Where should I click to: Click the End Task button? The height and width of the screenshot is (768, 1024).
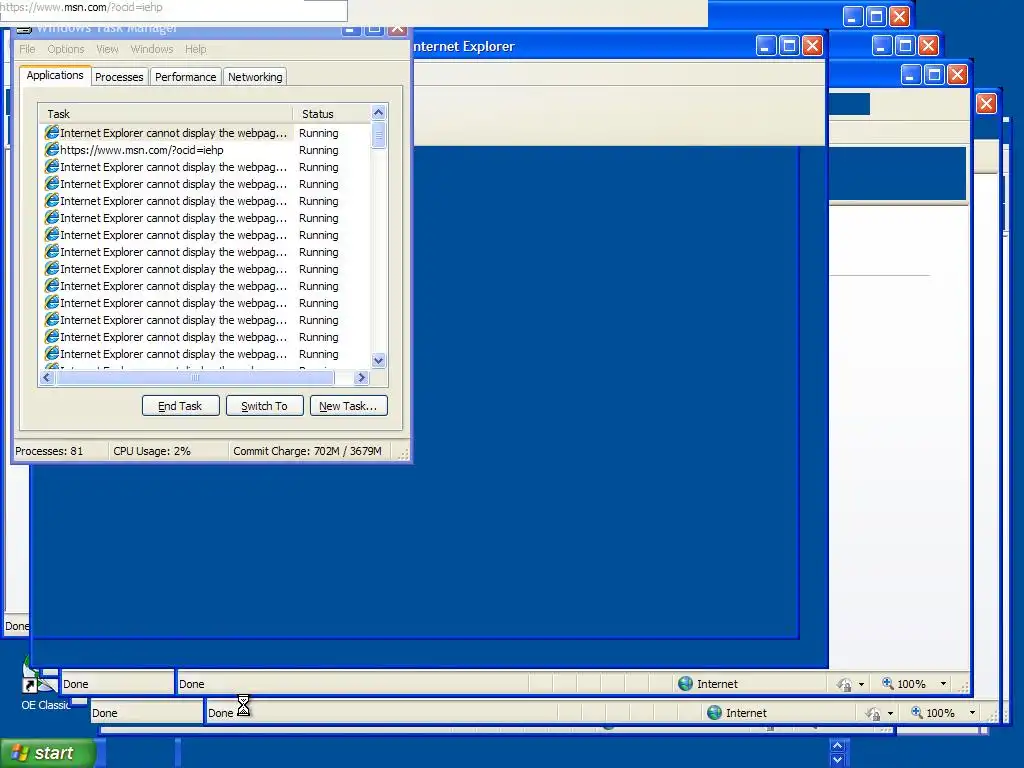pyautogui.click(x=180, y=406)
